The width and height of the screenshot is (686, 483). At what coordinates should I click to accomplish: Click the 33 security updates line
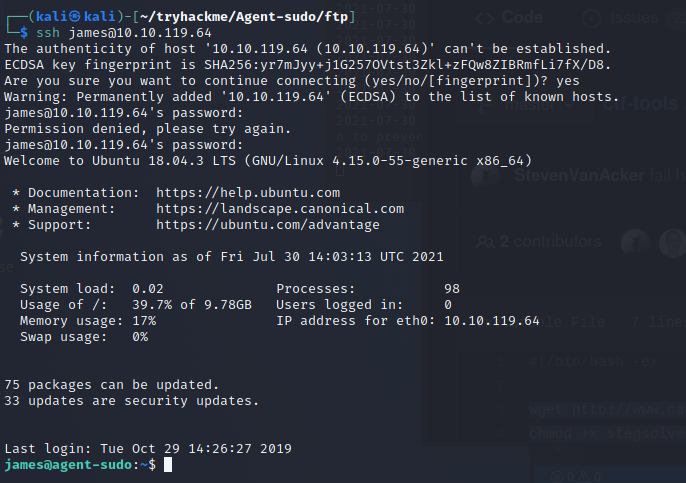click(131, 401)
